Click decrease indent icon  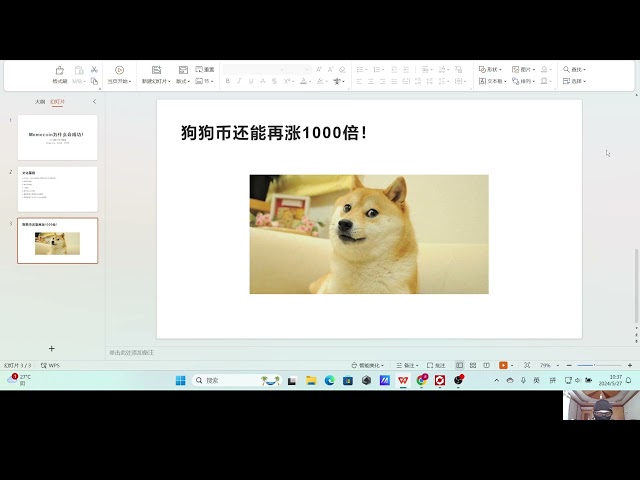click(x=394, y=69)
